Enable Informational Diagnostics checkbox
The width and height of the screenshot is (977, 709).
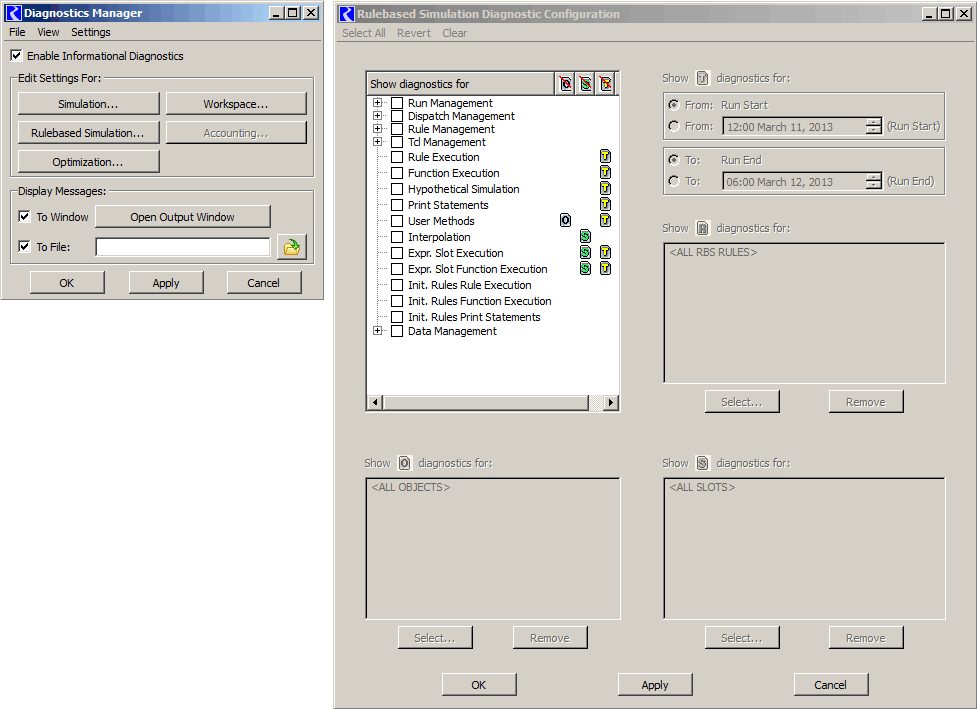pyautogui.click(x=16, y=55)
